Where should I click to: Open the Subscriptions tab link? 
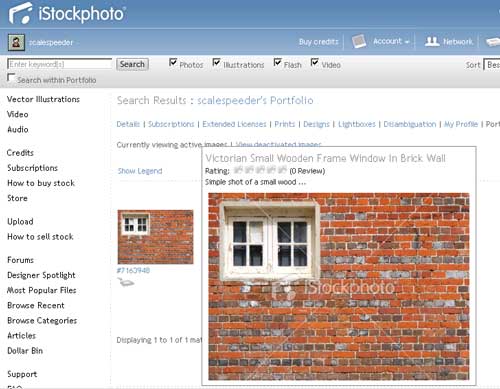(171, 124)
